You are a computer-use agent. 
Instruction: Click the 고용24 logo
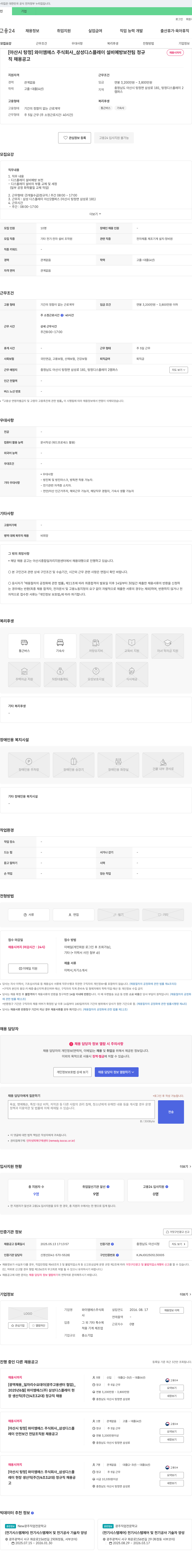(x=7, y=30)
